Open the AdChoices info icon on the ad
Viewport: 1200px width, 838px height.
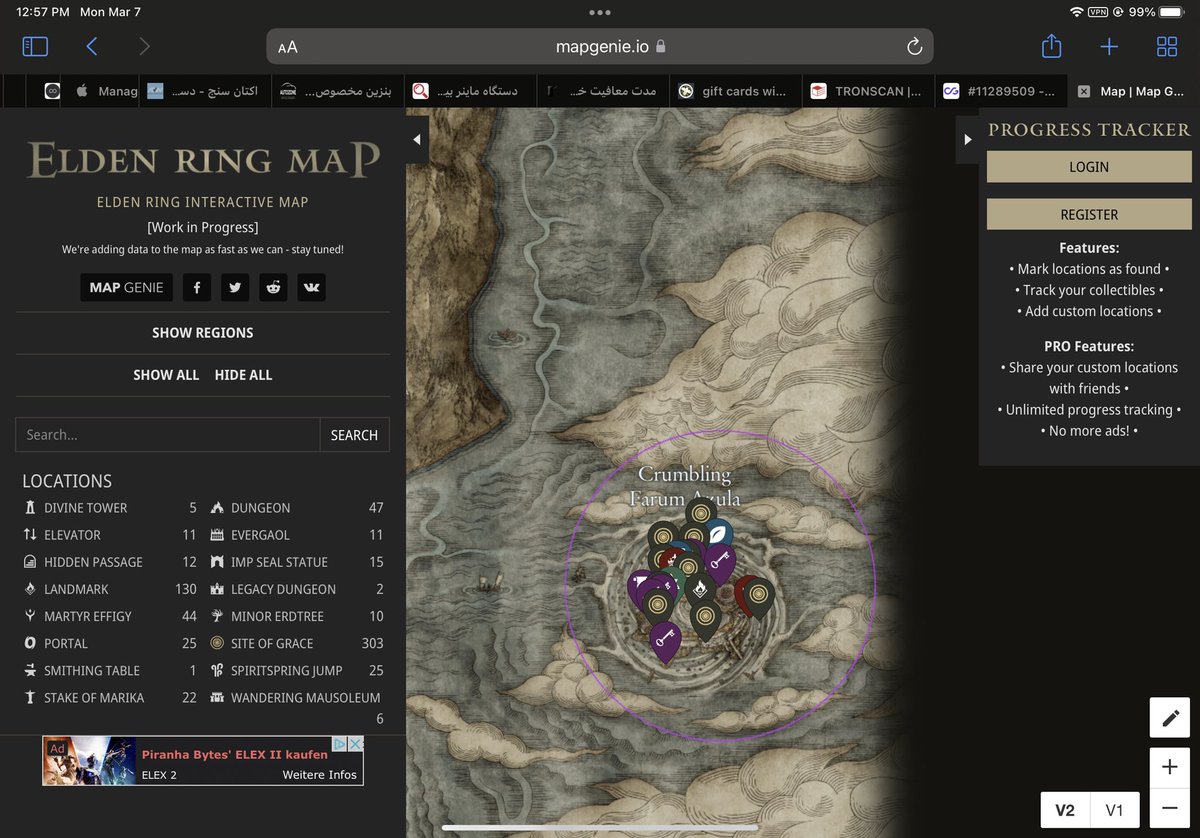pos(339,744)
